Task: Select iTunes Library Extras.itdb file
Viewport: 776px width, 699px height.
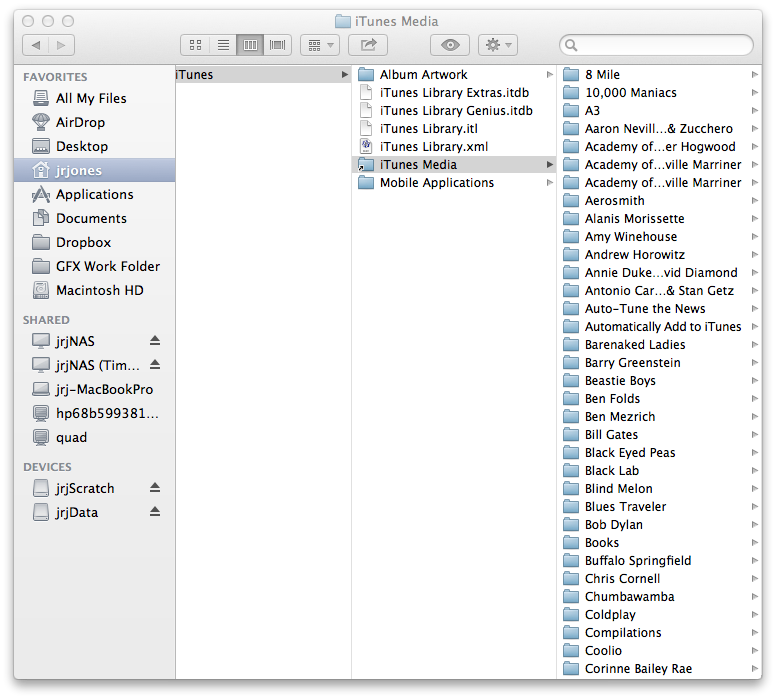Action: (454, 93)
